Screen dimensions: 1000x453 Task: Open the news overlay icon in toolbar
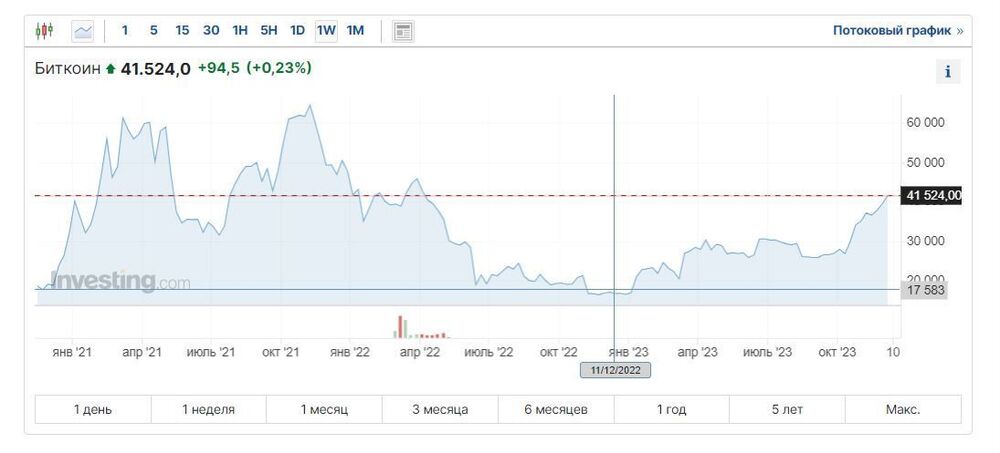pyautogui.click(x=402, y=31)
